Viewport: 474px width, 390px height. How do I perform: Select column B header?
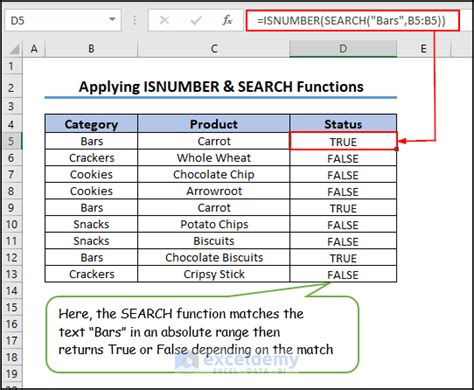(x=91, y=49)
